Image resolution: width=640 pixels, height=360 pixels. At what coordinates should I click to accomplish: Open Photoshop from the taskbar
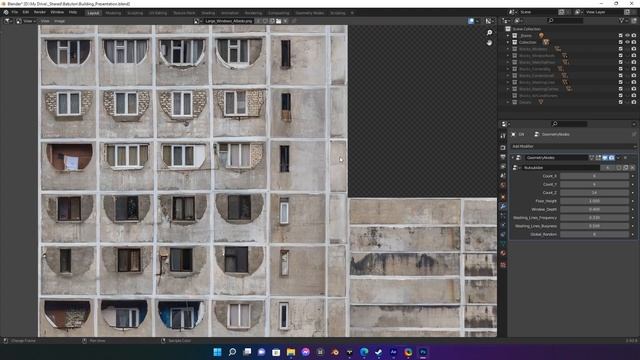pyautogui.click(x=423, y=352)
